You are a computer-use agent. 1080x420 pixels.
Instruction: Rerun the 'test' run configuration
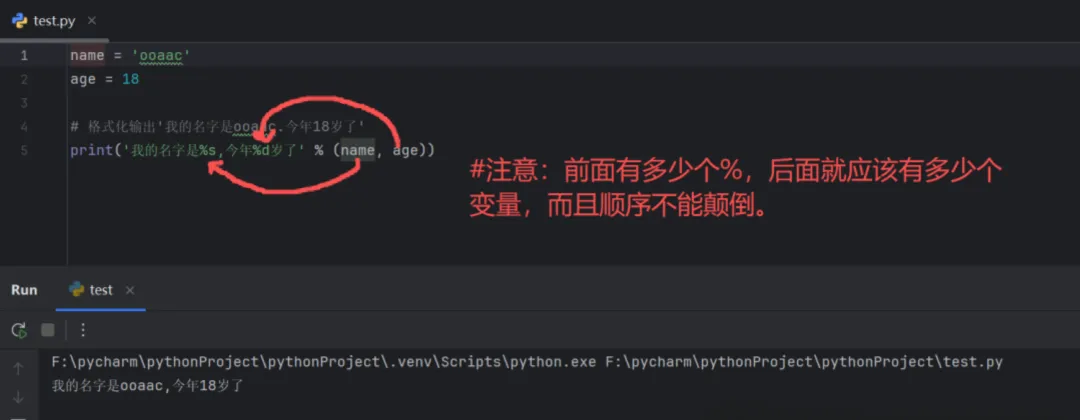click(x=19, y=330)
